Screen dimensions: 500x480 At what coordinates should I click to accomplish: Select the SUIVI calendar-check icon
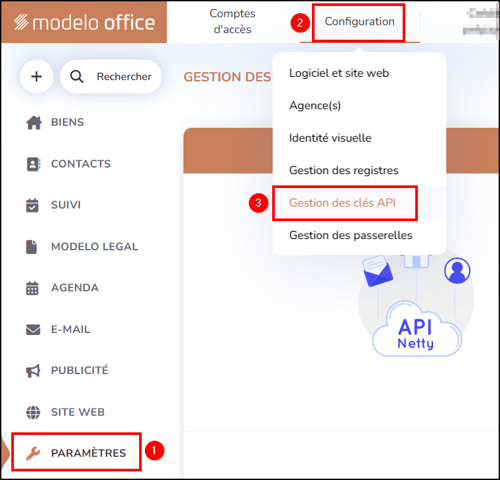[x=32, y=205]
